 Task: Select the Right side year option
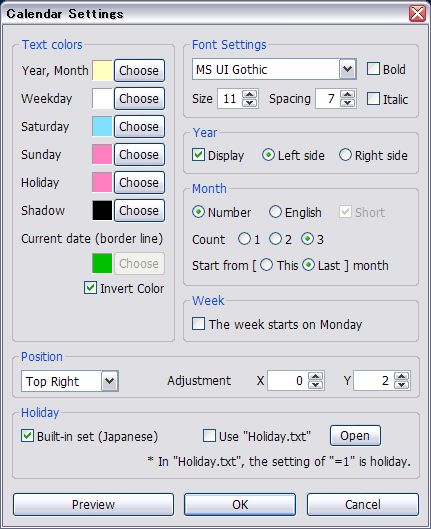tap(345, 155)
